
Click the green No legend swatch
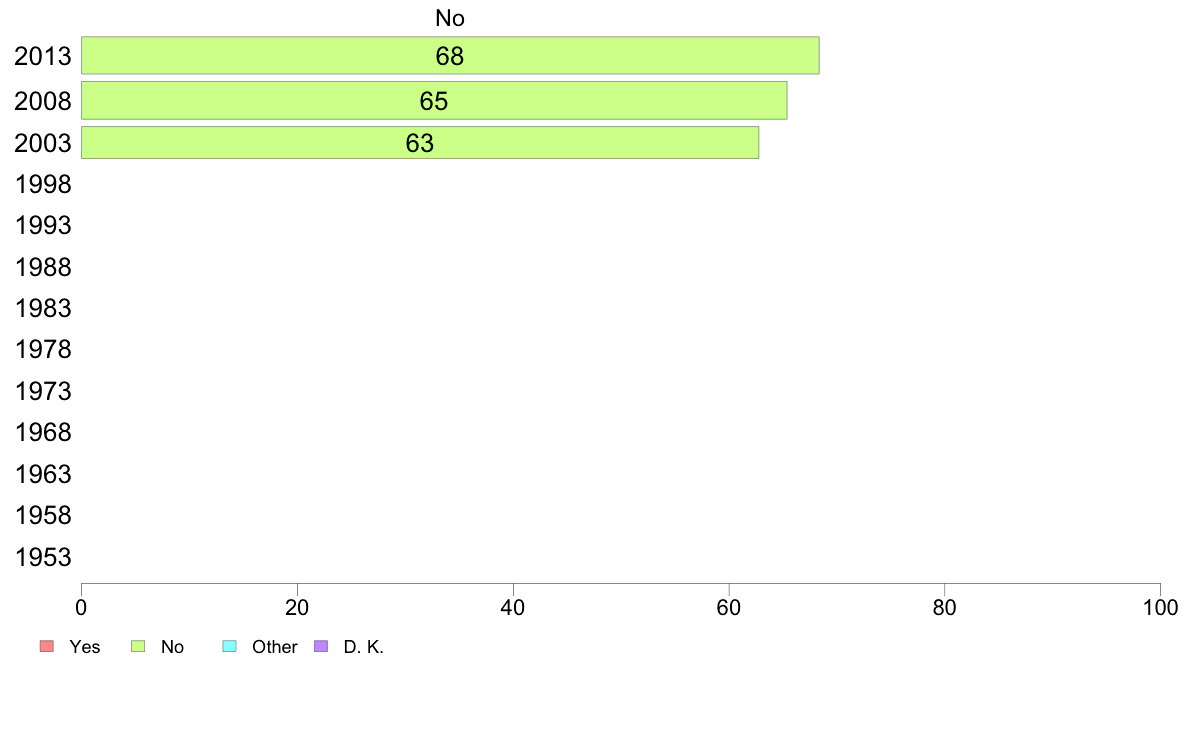[x=138, y=646]
